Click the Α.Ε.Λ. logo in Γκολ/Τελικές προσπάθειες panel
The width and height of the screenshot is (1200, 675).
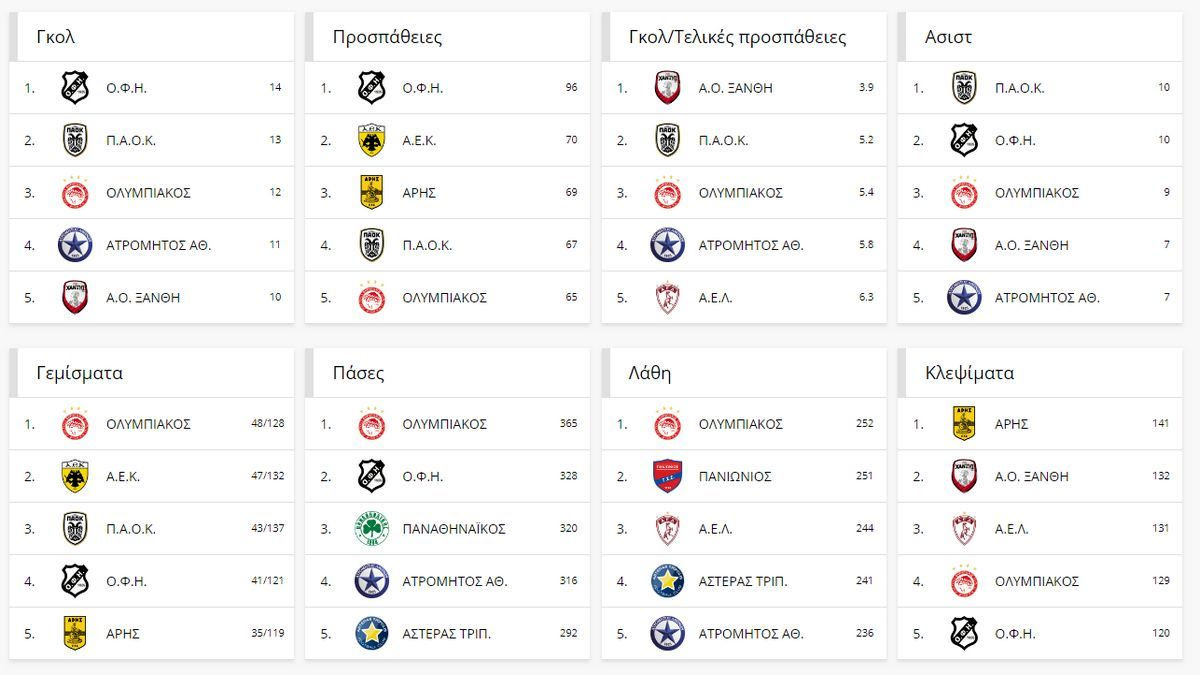point(667,297)
